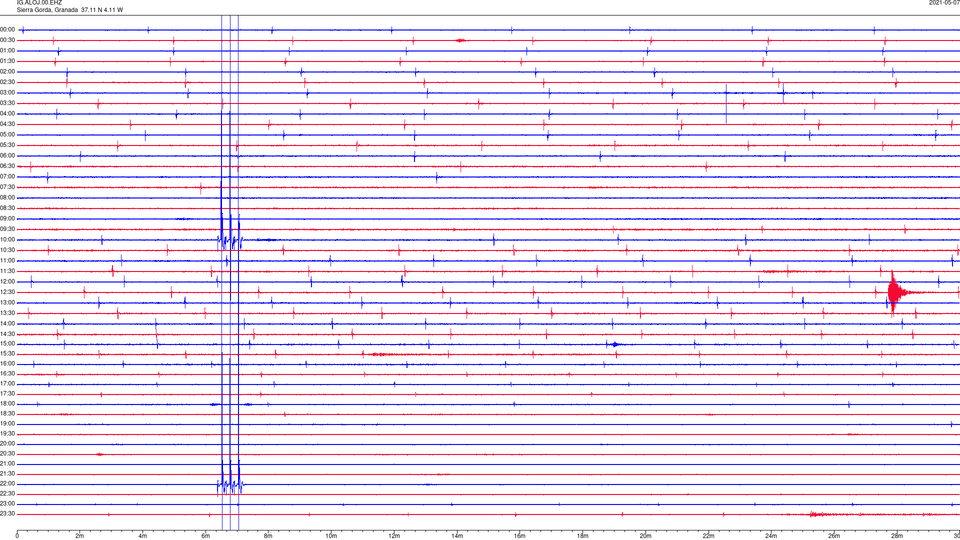Click the 26m tick on the minutes axis
Viewport: 960px width, 540px height.
(834, 536)
